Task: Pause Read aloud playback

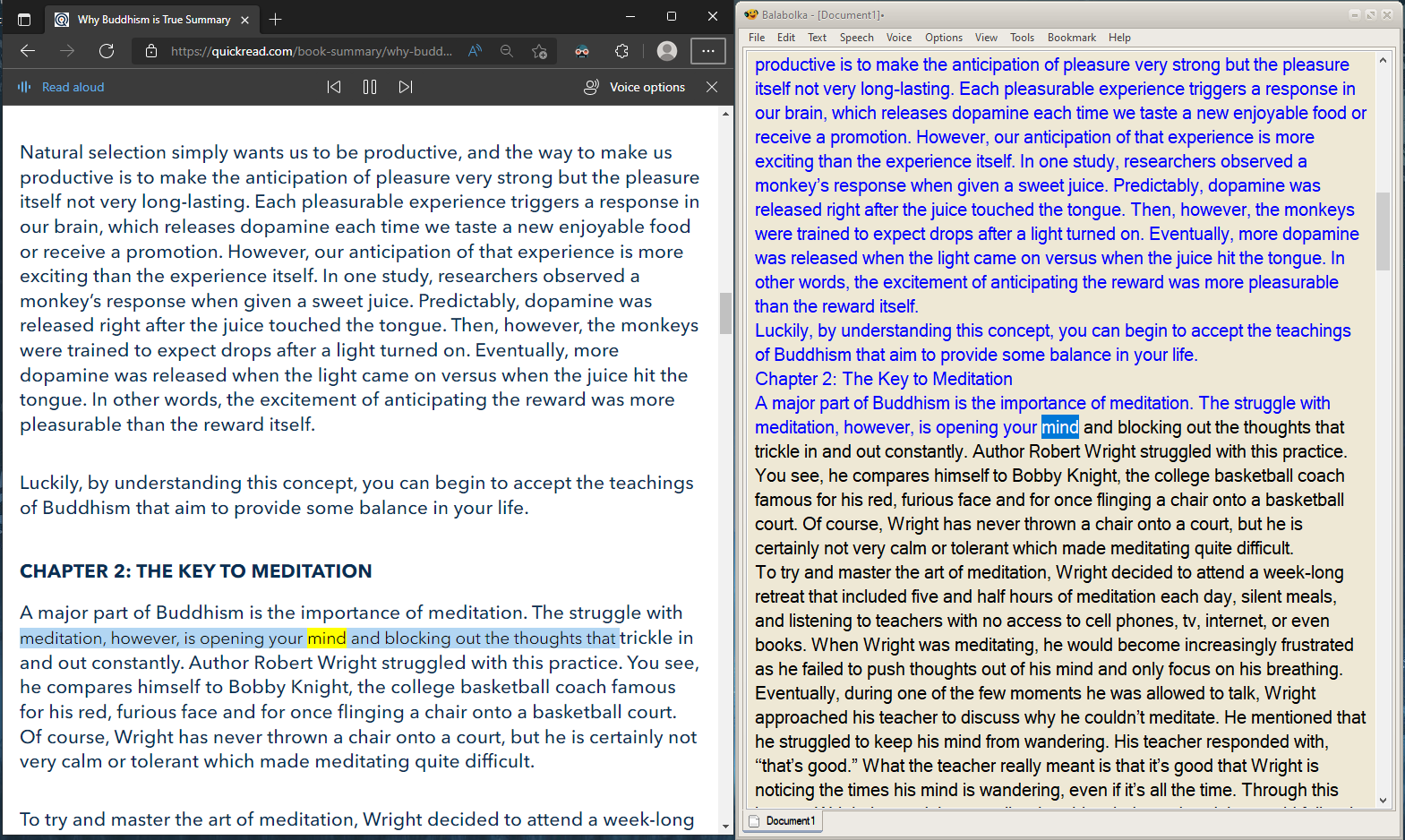Action: coord(370,87)
